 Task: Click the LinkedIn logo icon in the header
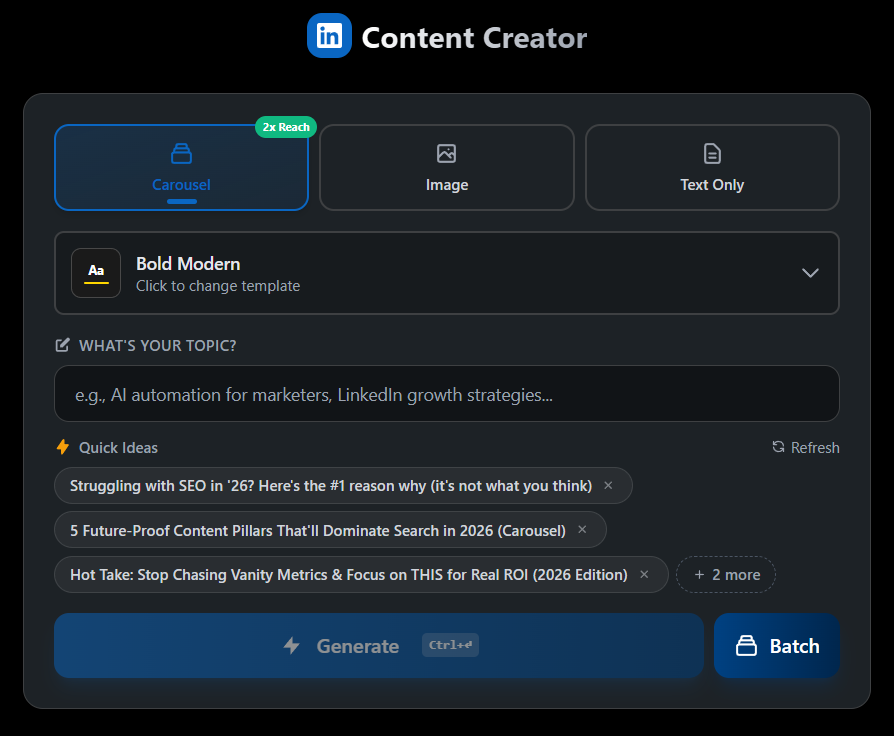[x=329, y=35]
